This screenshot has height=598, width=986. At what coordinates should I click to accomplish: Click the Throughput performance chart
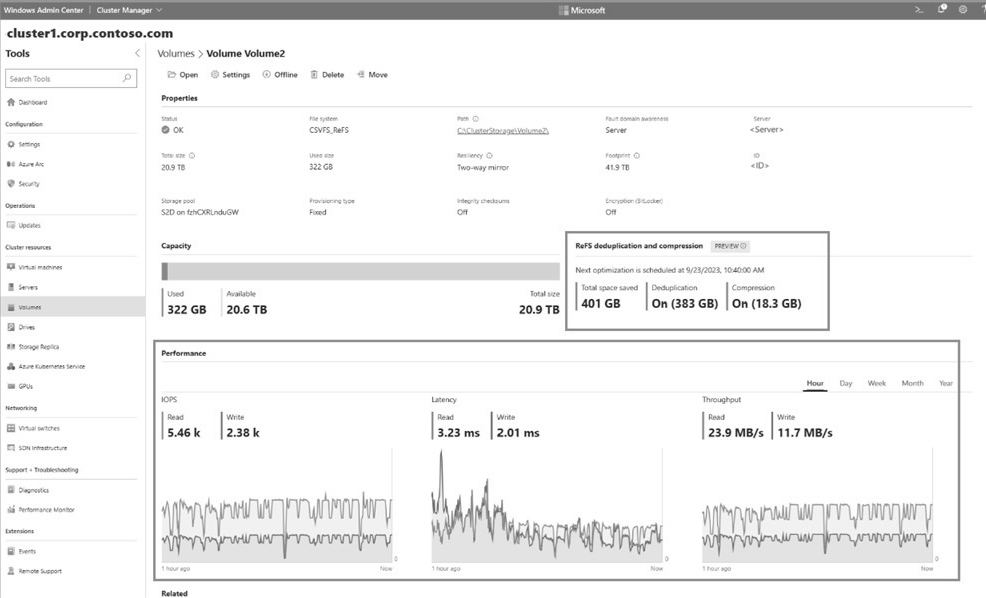pos(817,506)
